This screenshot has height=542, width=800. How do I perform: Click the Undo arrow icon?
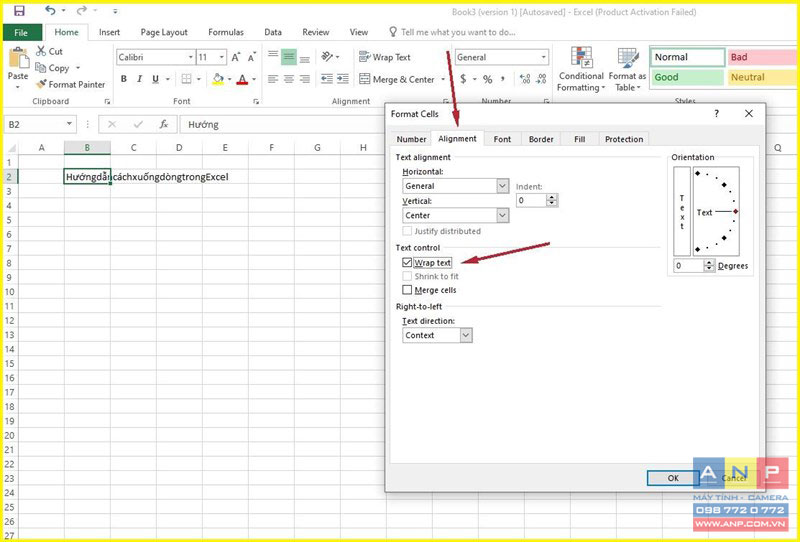[50, 10]
